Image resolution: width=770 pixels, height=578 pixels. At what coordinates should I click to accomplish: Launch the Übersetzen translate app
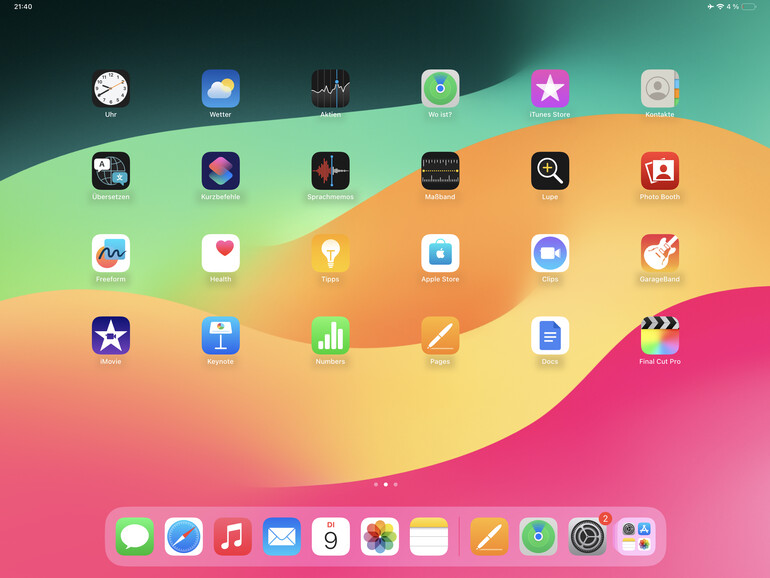(110, 170)
